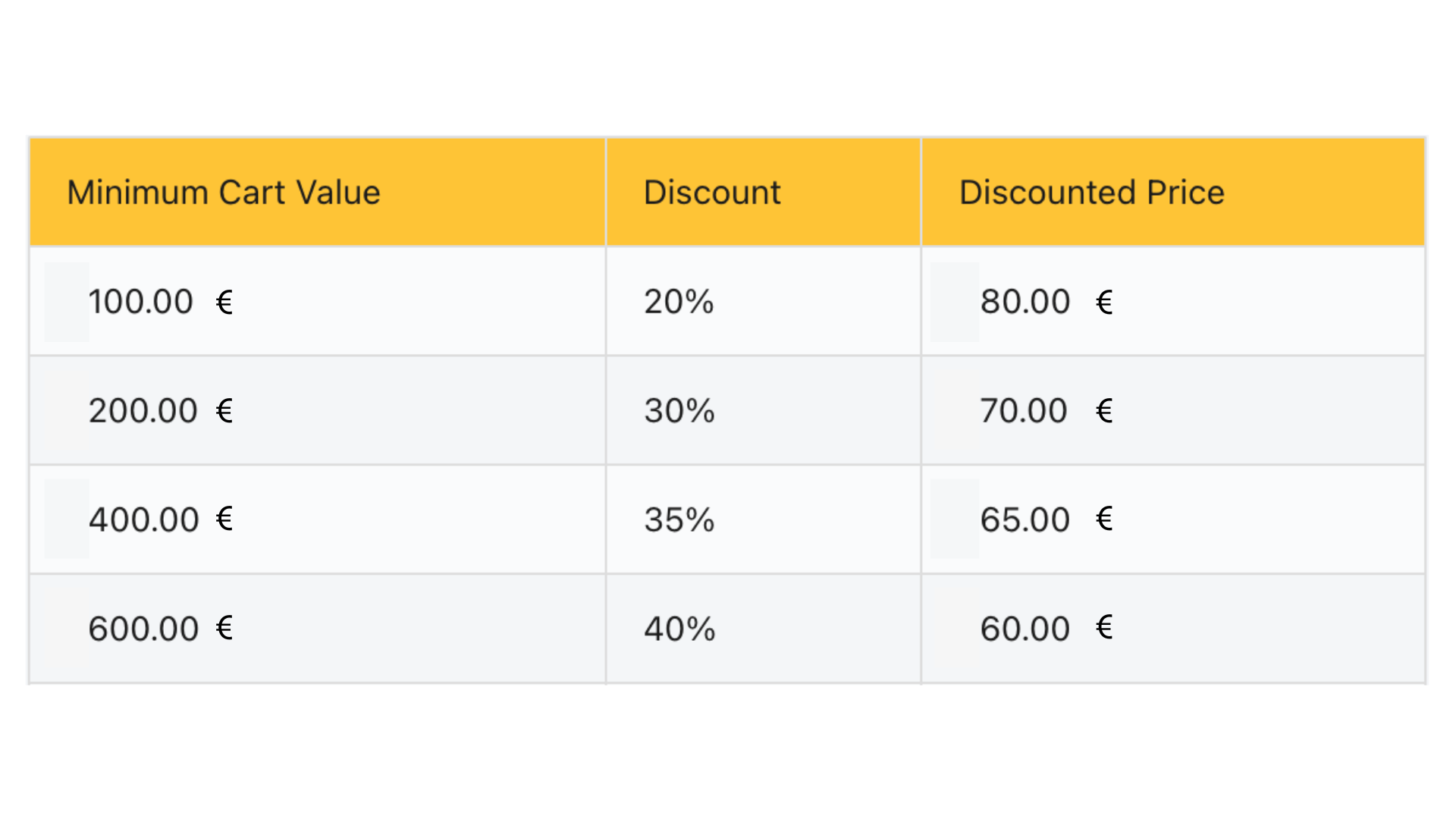The image size is (1456, 819).
Task: Click the 30% discount cell
Action: point(763,410)
